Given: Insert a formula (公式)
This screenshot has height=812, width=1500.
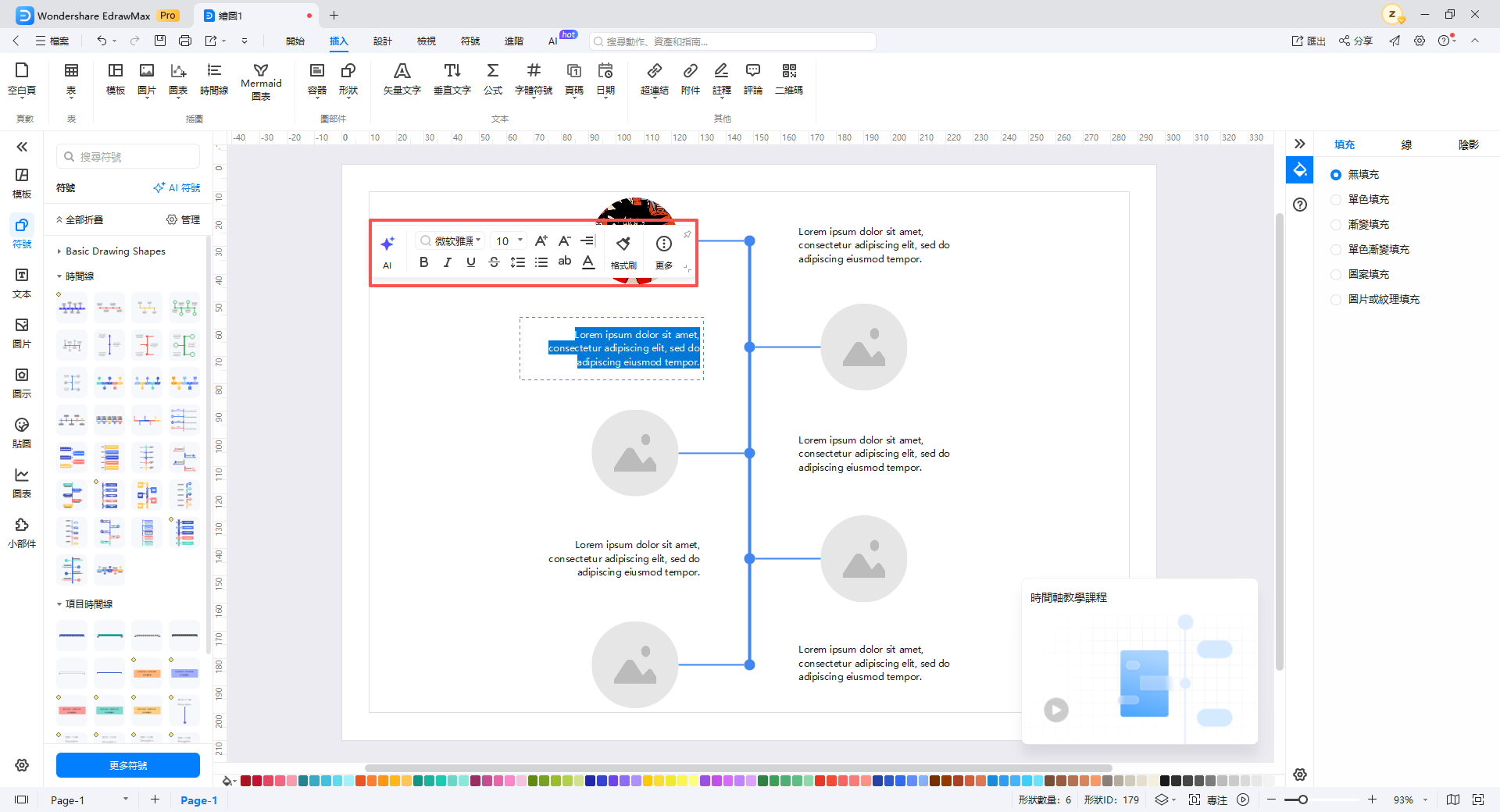Looking at the screenshot, I should 493,79.
